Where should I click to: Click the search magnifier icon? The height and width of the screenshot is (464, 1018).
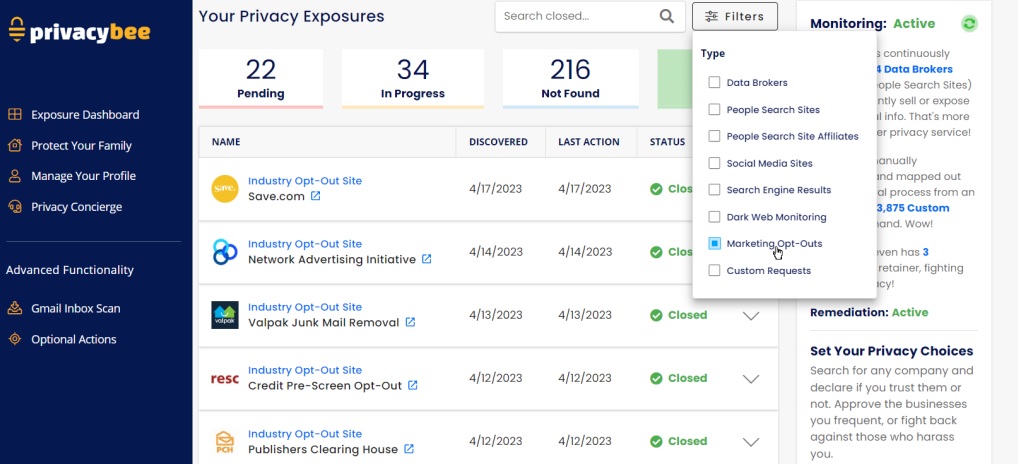(x=667, y=16)
